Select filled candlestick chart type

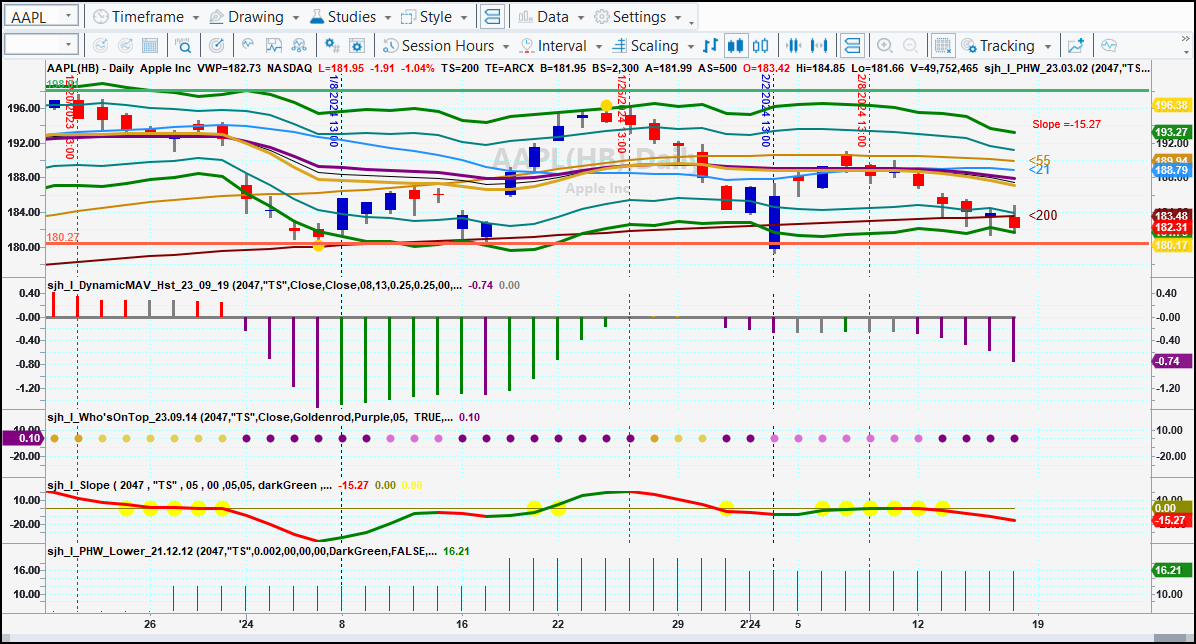(x=735, y=46)
